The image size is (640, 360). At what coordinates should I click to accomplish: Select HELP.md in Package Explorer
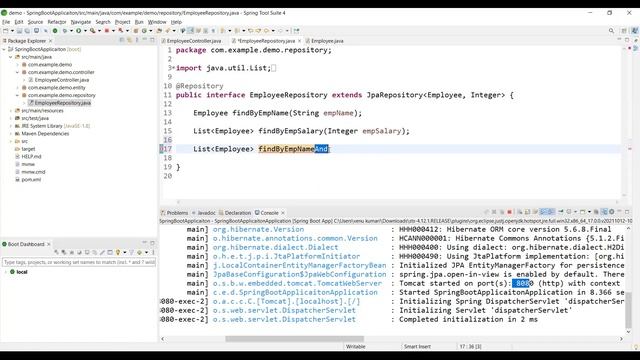coord(31,156)
